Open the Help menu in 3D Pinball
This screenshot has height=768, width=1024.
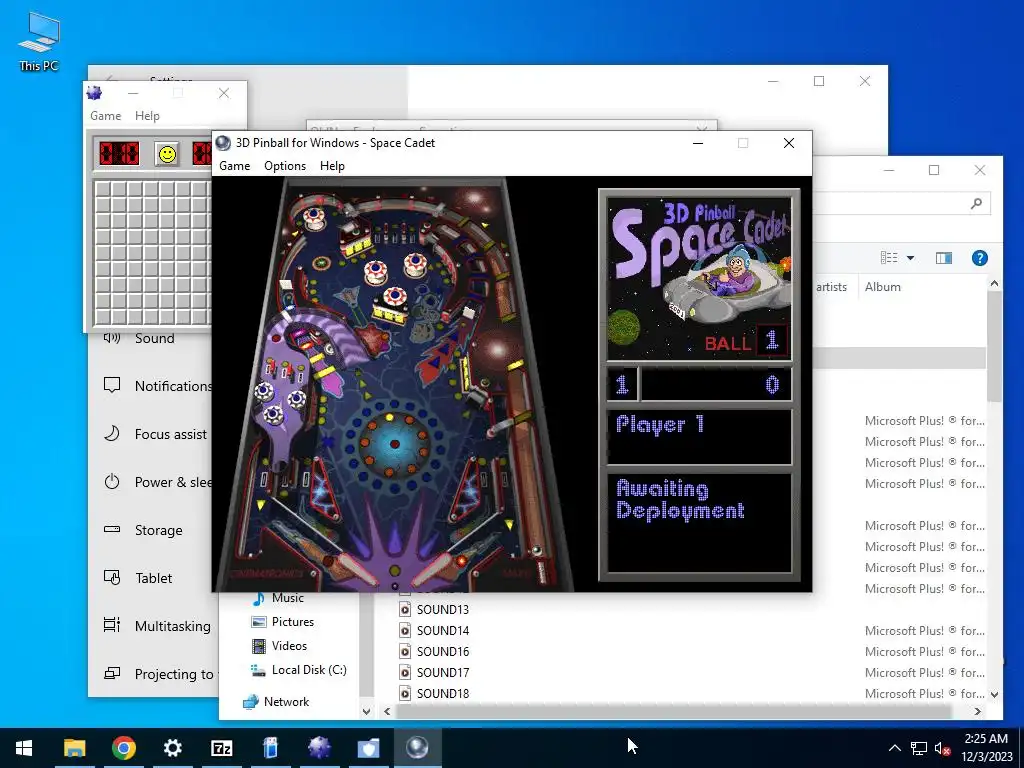[332, 166]
